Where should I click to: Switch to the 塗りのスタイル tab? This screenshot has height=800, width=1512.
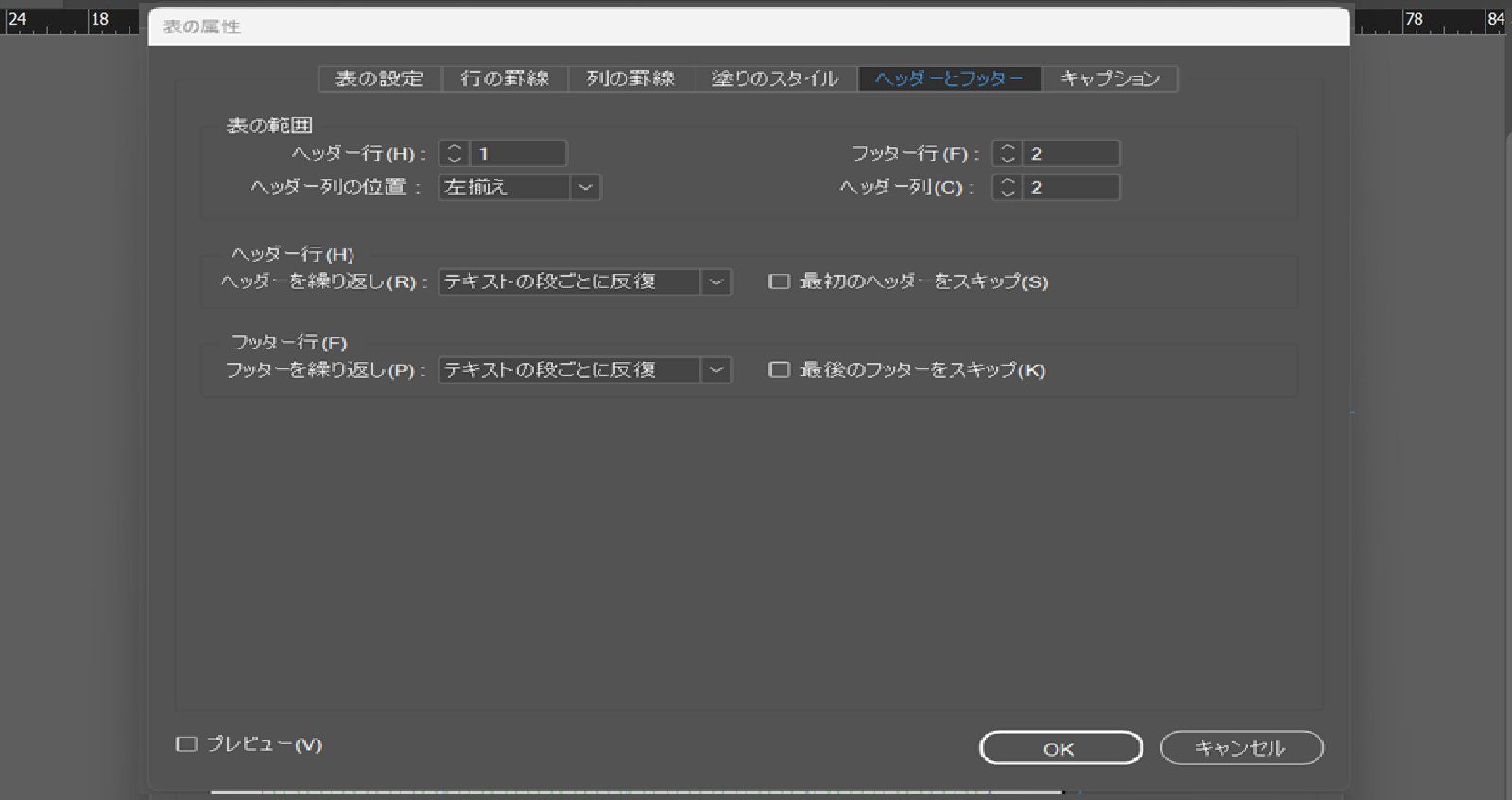pyautogui.click(x=775, y=78)
